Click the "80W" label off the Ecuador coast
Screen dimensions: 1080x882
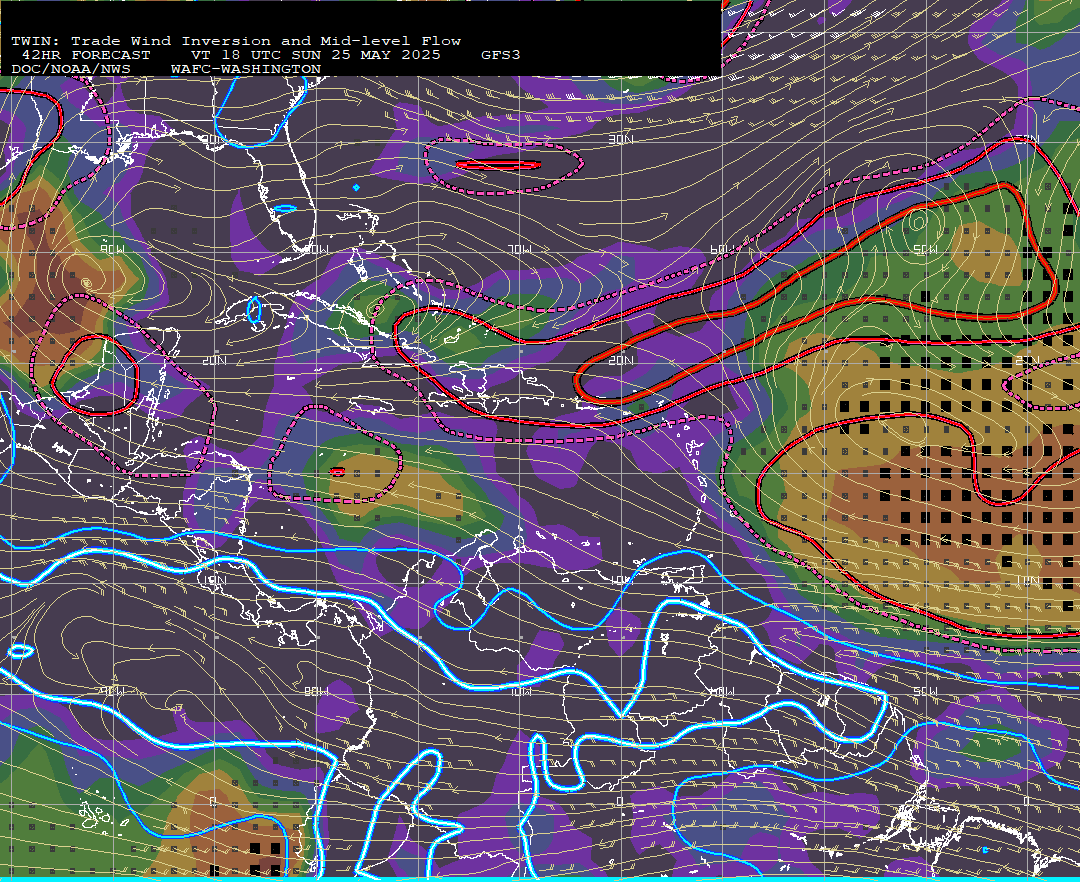tap(316, 691)
